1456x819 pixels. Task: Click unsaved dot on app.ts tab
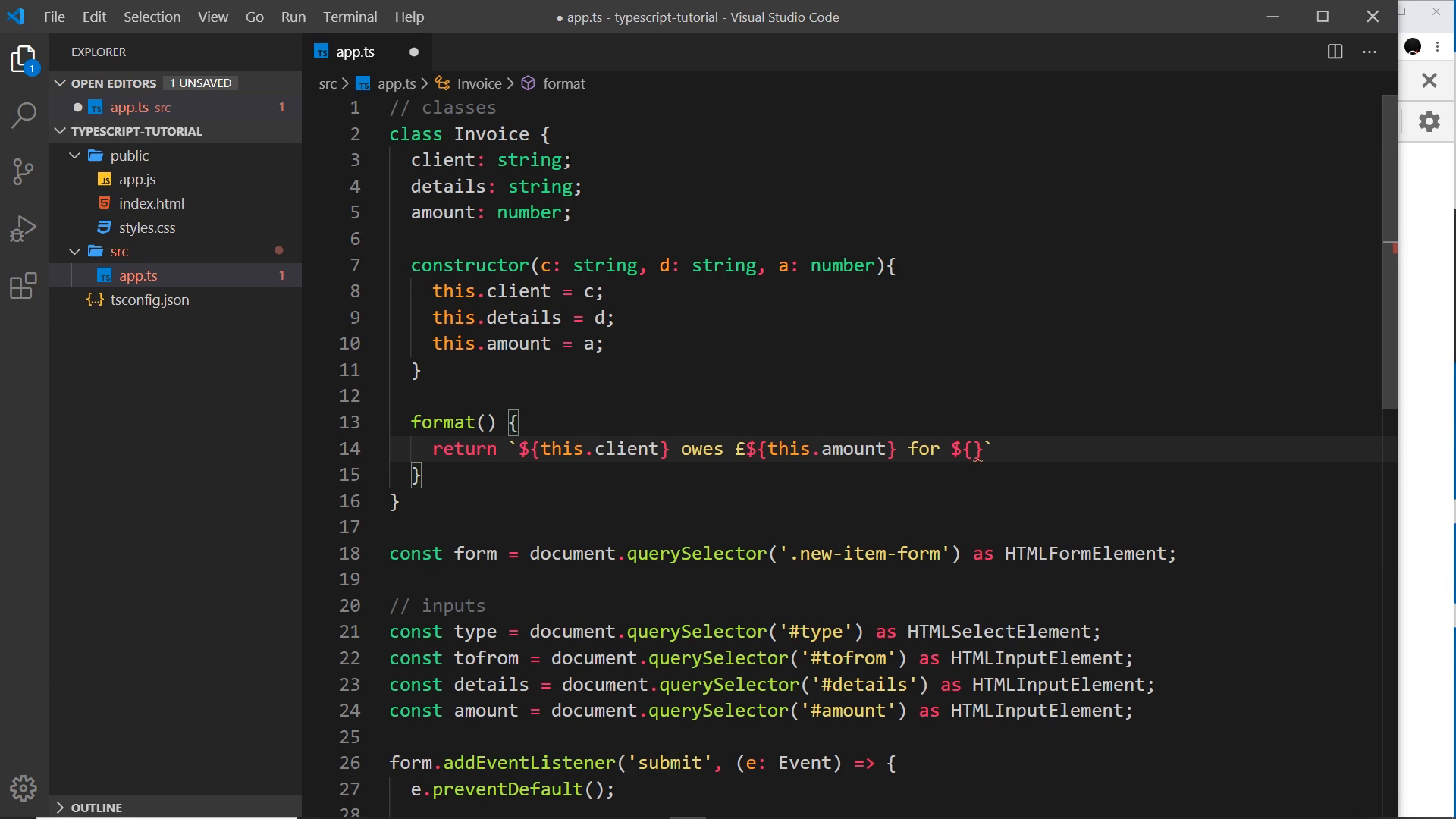414,52
